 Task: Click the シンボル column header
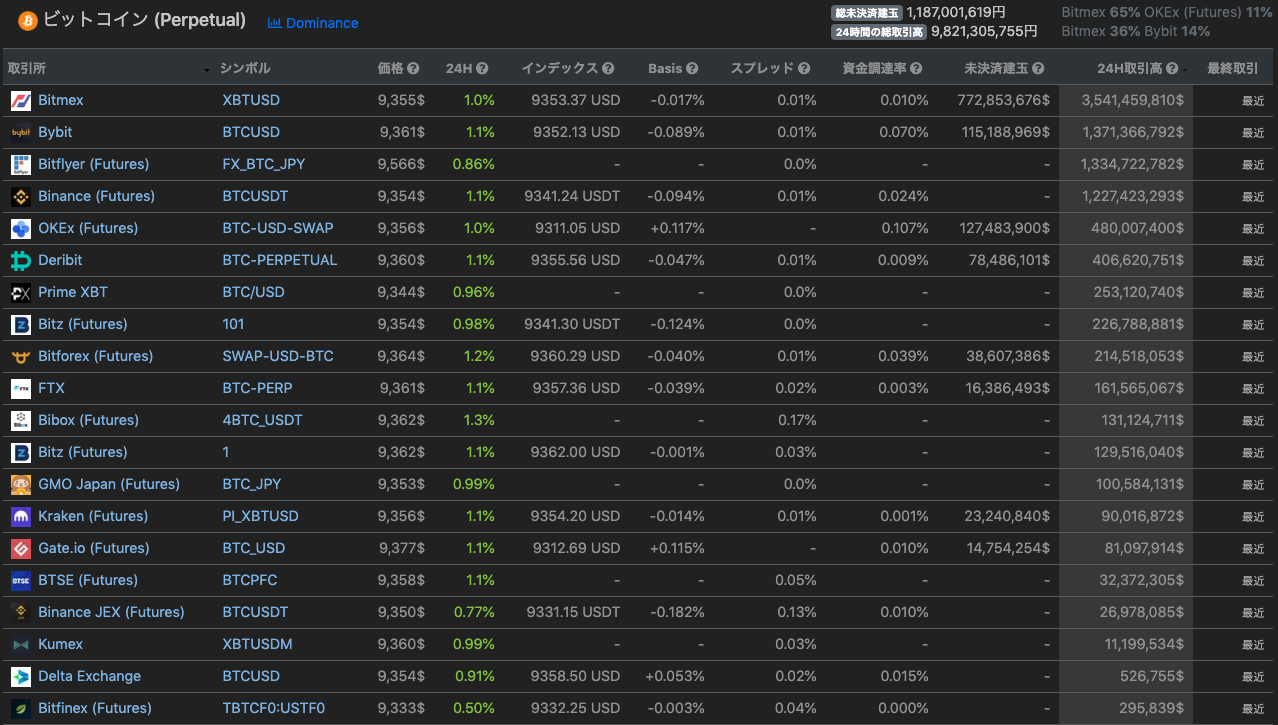(x=245, y=69)
